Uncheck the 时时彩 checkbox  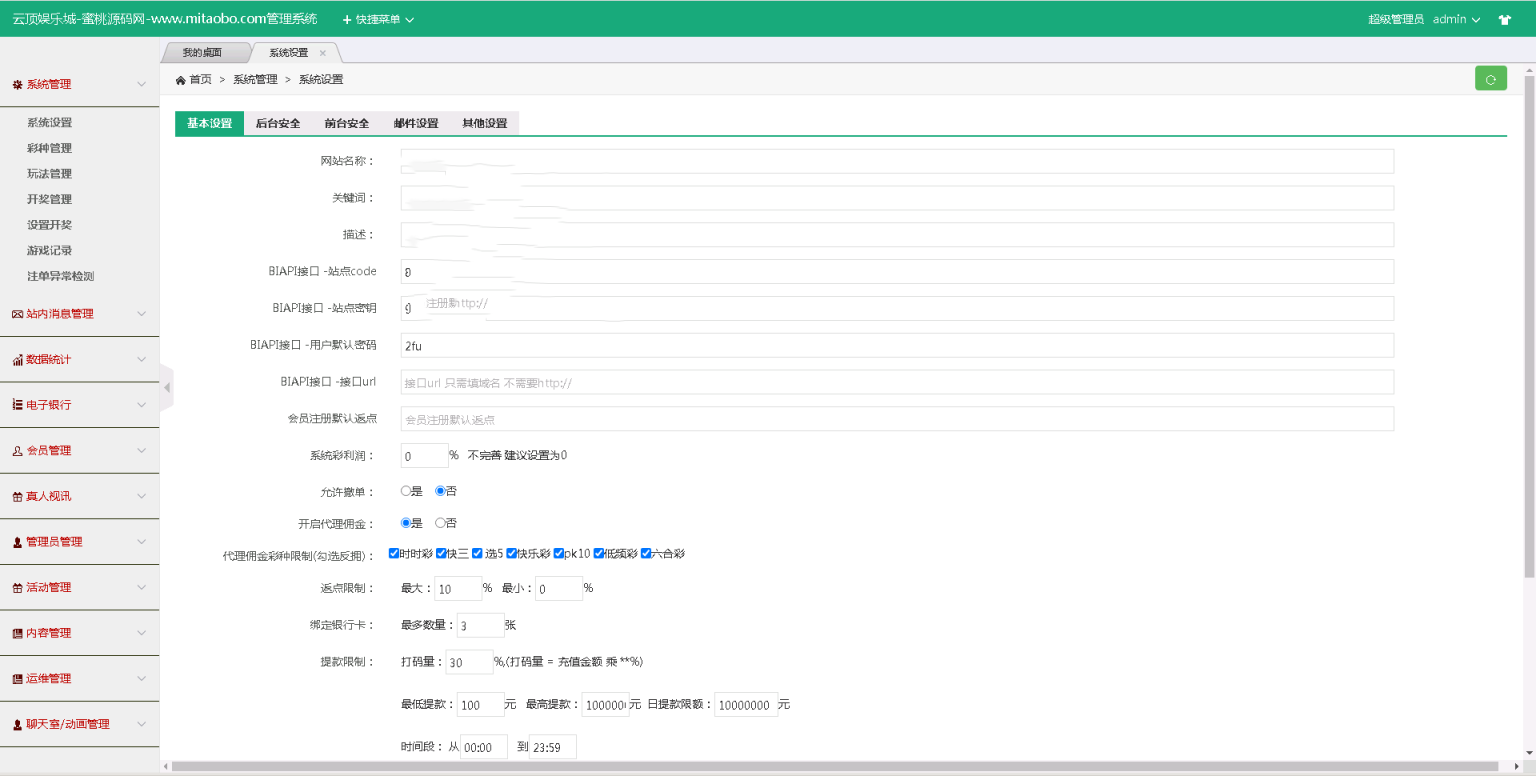(394, 553)
